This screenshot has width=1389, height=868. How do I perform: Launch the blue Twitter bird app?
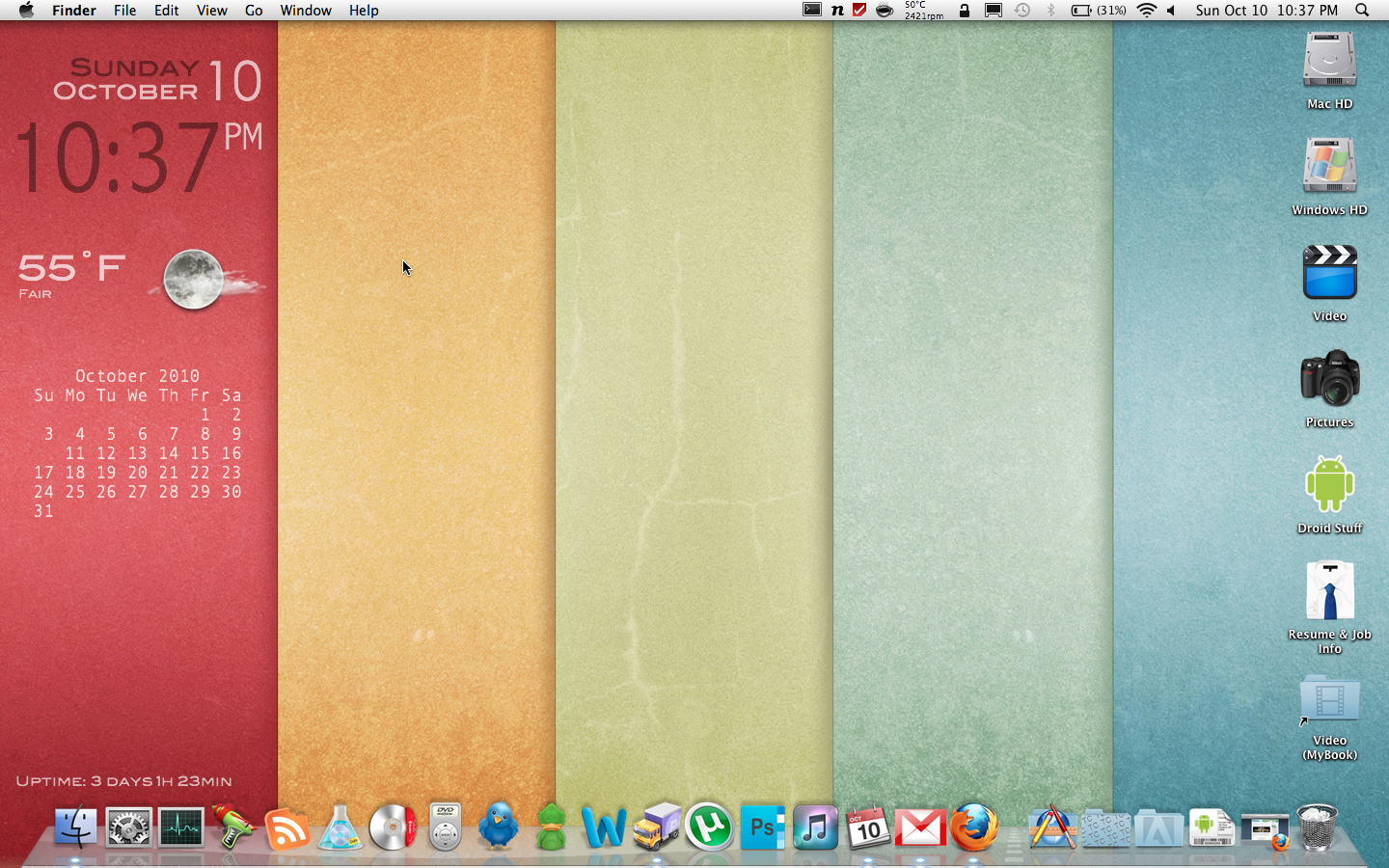click(498, 827)
